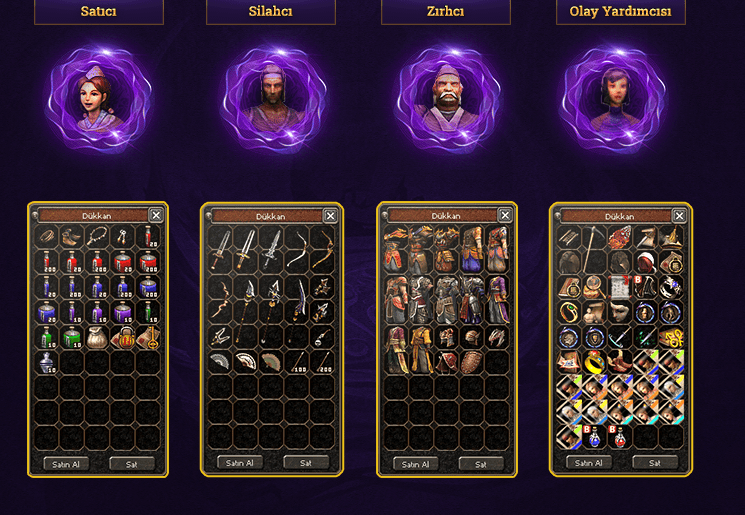Viewport: 745px width, 515px height.
Task: Select the money bag item in Satıcı shop
Action: pyautogui.click(x=97, y=338)
